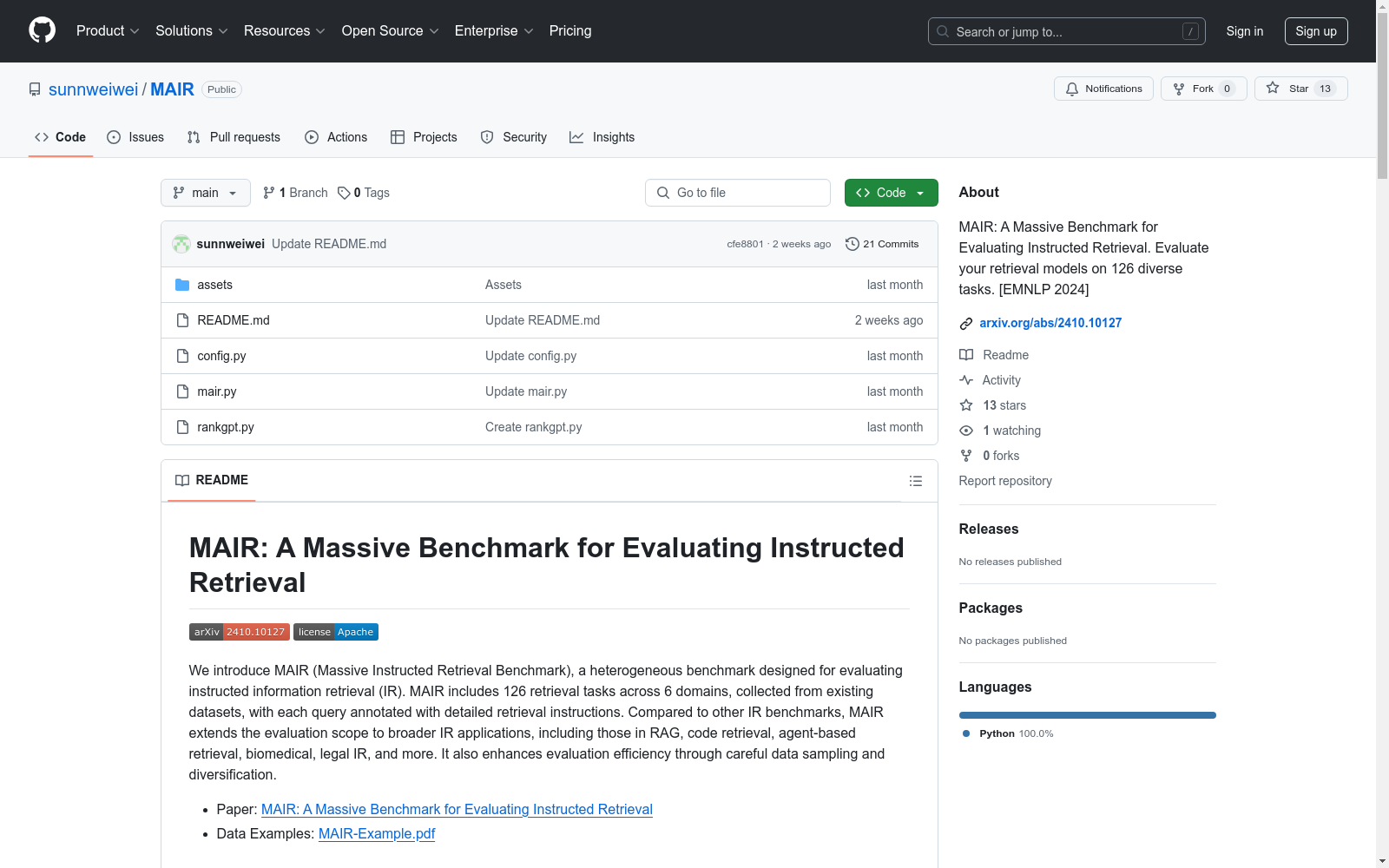This screenshot has height=868, width=1389.
Task: Open the Product dropdown menu
Action: pos(108,31)
